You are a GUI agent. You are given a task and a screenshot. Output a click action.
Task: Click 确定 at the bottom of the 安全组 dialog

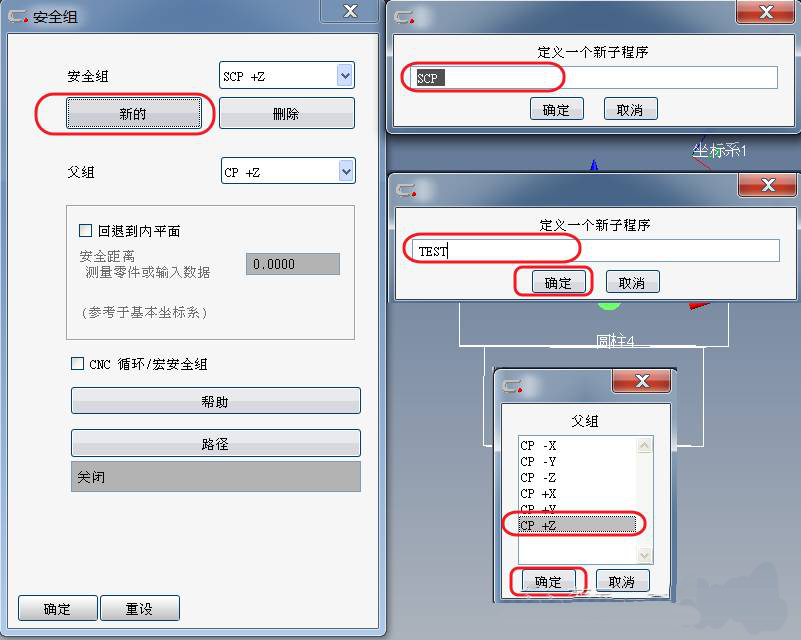click(x=57, y=608)
